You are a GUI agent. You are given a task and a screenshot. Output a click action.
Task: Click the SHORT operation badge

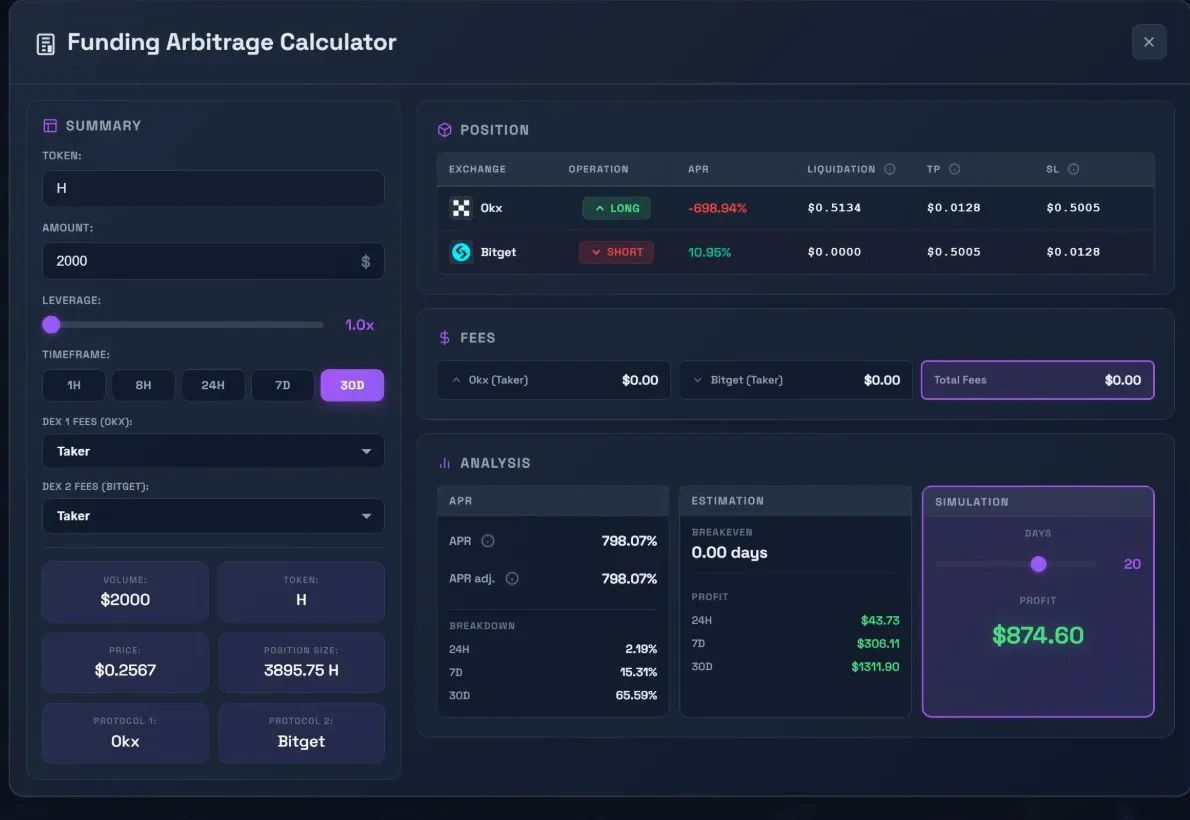pos(616,252)
